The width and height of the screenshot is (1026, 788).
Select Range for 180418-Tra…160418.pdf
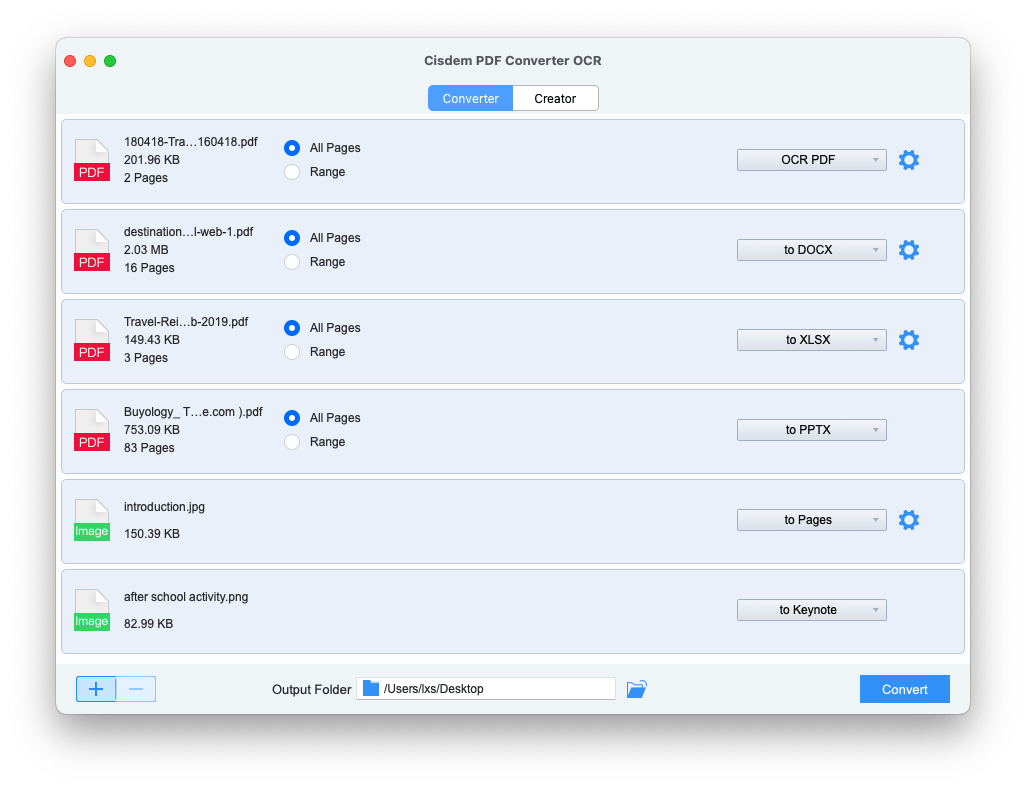point(292,172)
